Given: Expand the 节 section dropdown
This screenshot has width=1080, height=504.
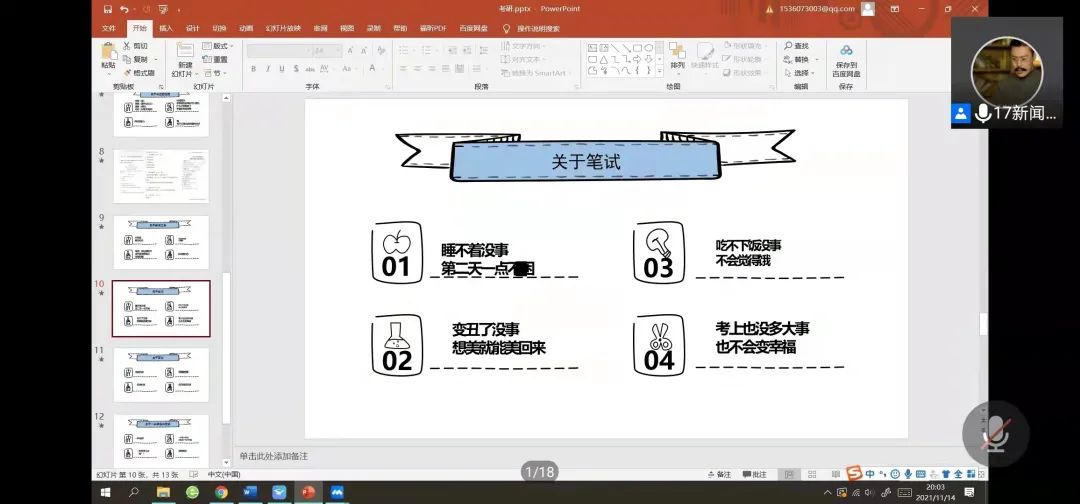Looking at the screenshot, I should (215, 73).
